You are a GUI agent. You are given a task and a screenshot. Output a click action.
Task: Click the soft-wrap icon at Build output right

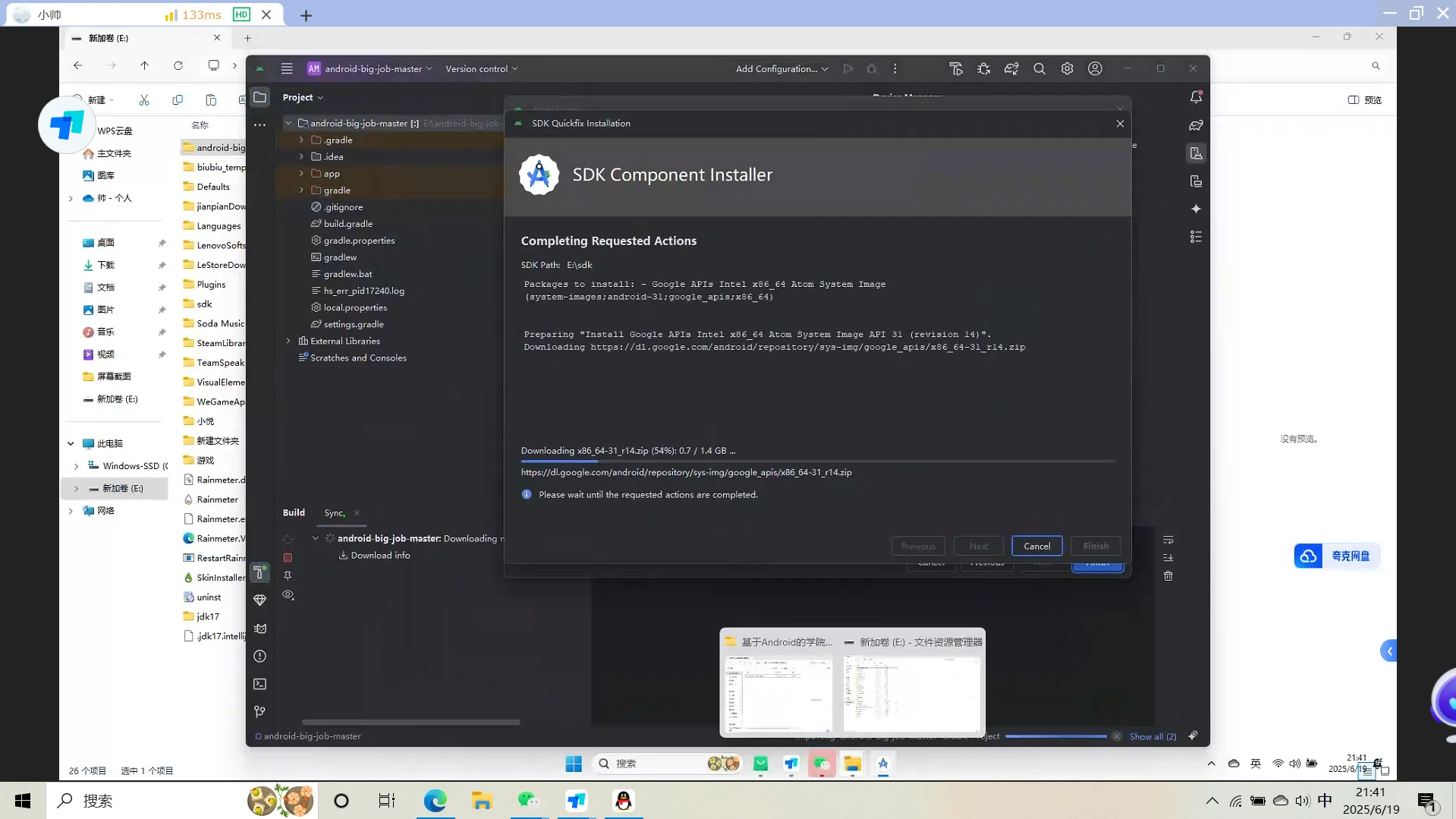[x=1168, y=540]
